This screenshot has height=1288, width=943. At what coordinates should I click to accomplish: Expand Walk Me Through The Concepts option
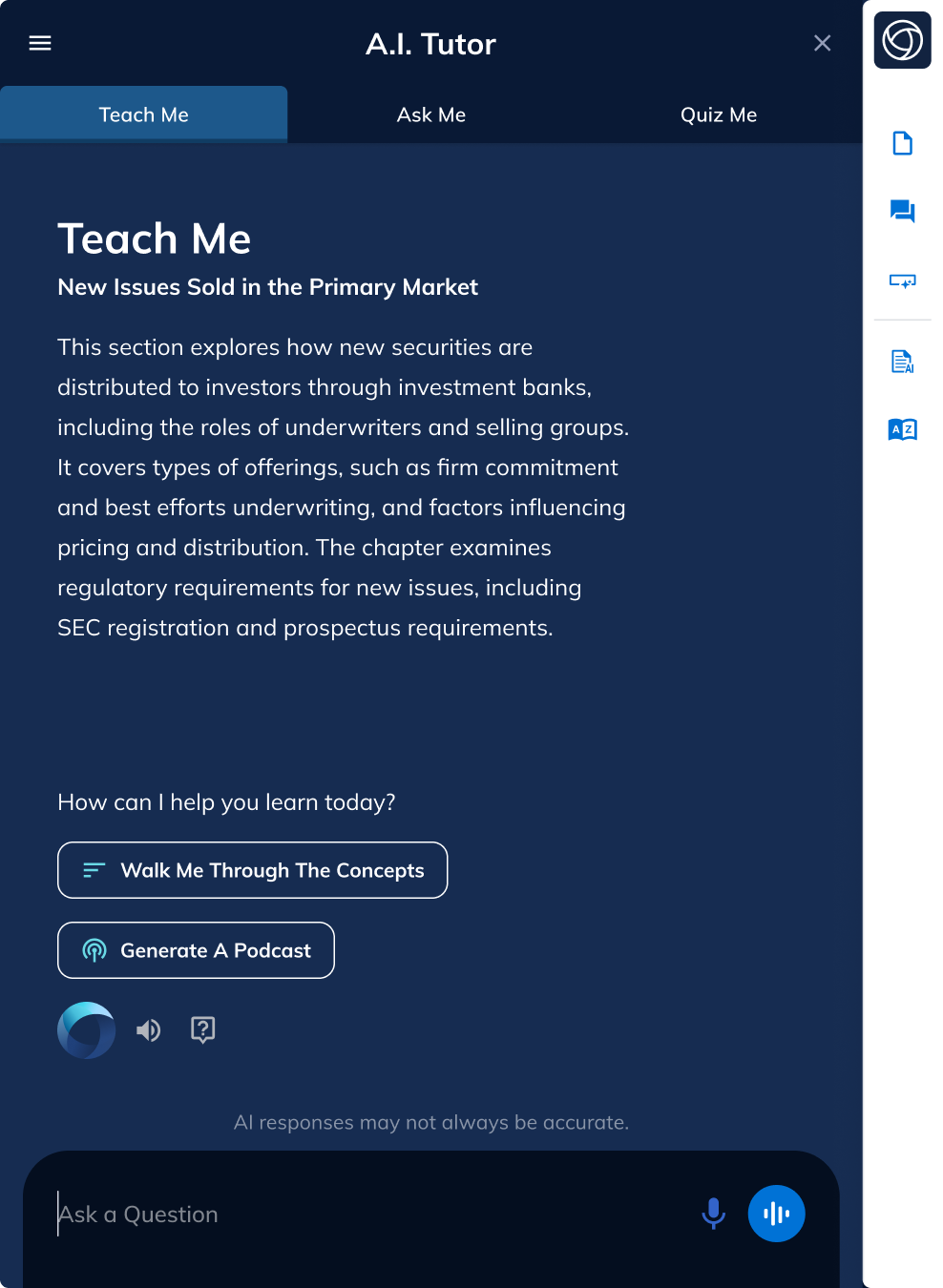click(252, 870)
